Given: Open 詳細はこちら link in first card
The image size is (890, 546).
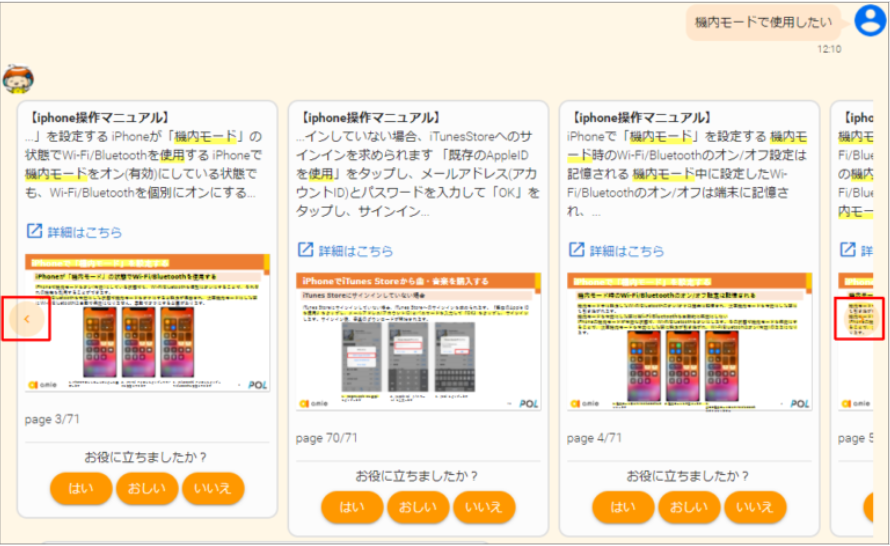Looking at the screenshot, I should click(x=84, y=232).
